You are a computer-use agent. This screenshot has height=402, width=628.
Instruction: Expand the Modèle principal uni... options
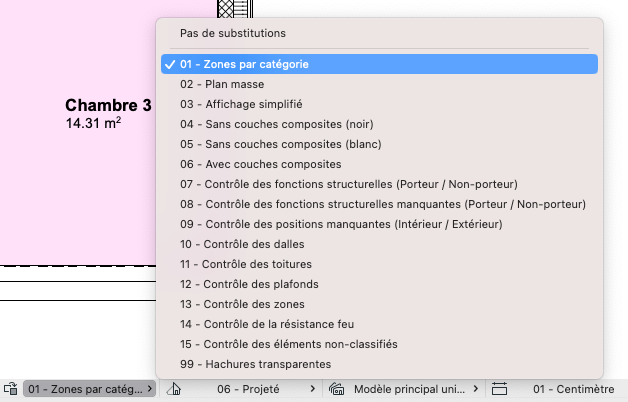[x=415, y=389]
